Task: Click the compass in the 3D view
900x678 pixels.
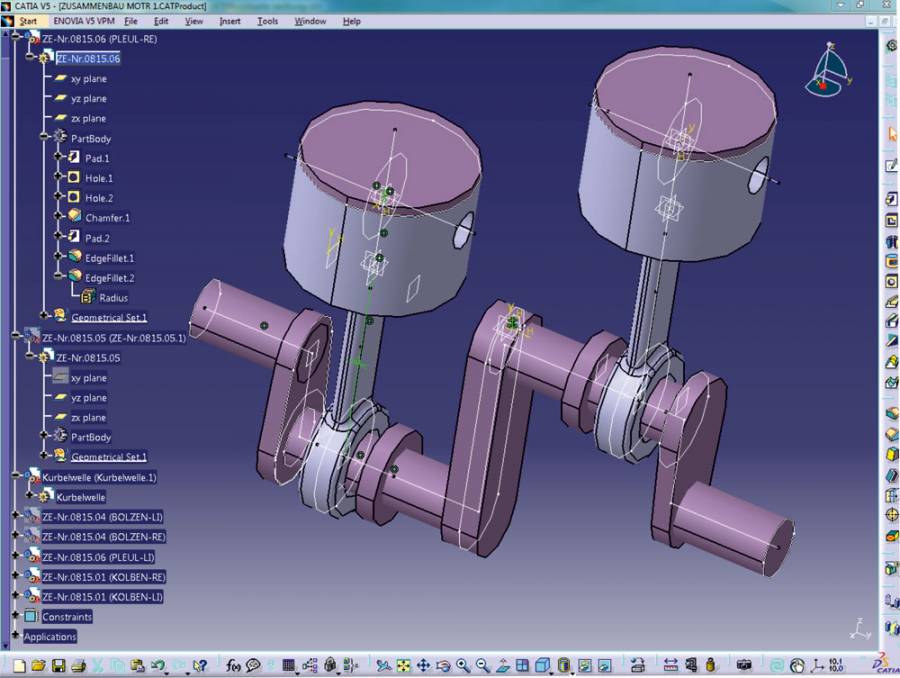Action: pyautogui.click(x=828, y=71)
